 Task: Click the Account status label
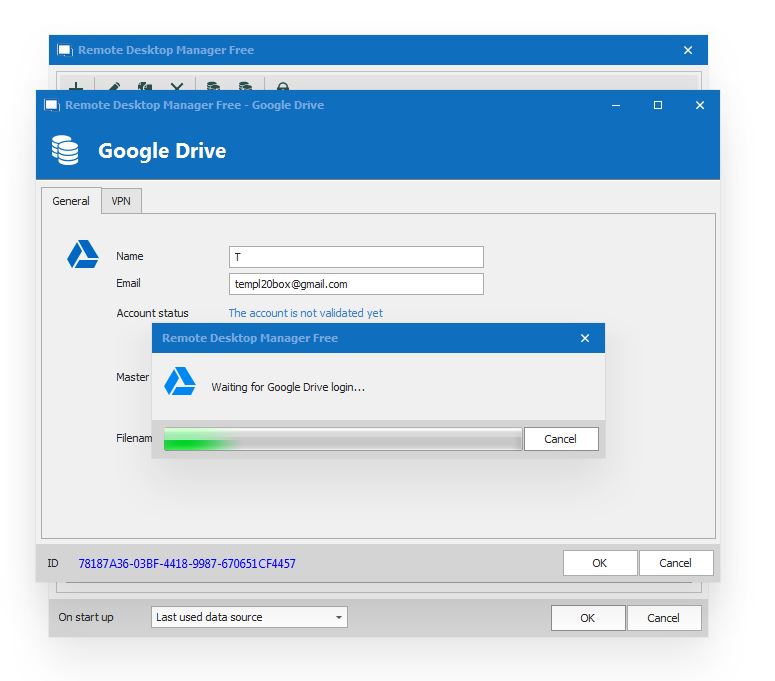coord(153,313)
